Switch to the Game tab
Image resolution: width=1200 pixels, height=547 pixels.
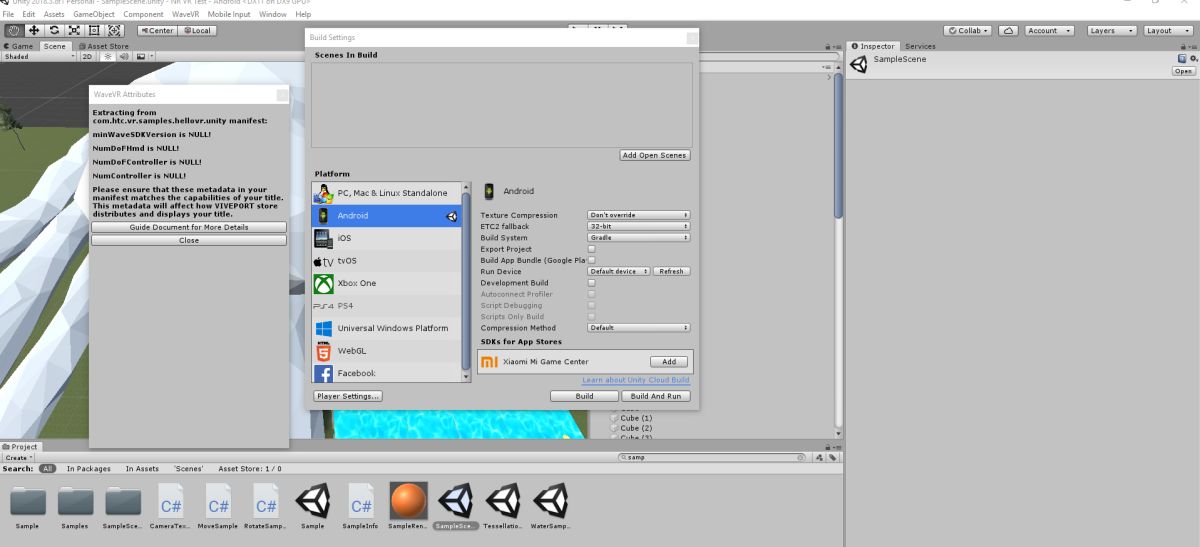pyautogui.click(x=18, y=46)
